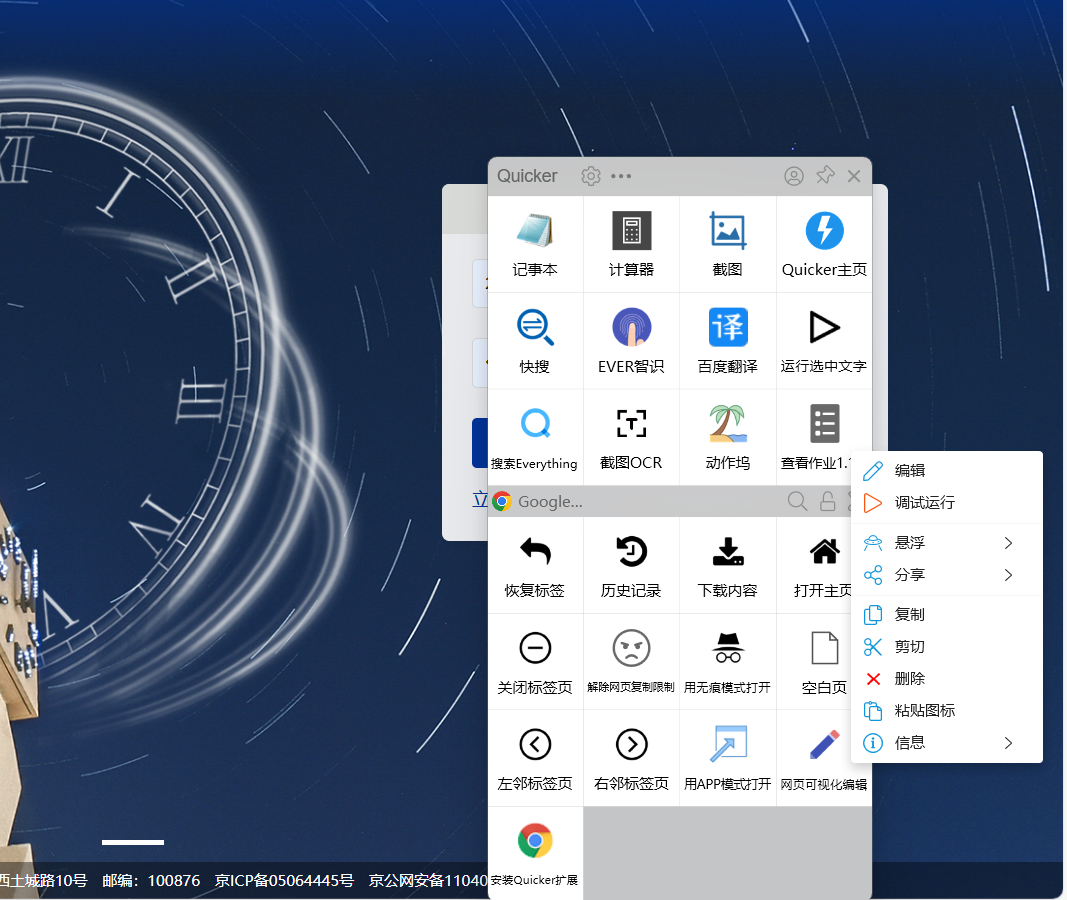This screenshot has height=900, width=1067.
Task: Expand the 悬浮 submenu
Action: (947, 543)
